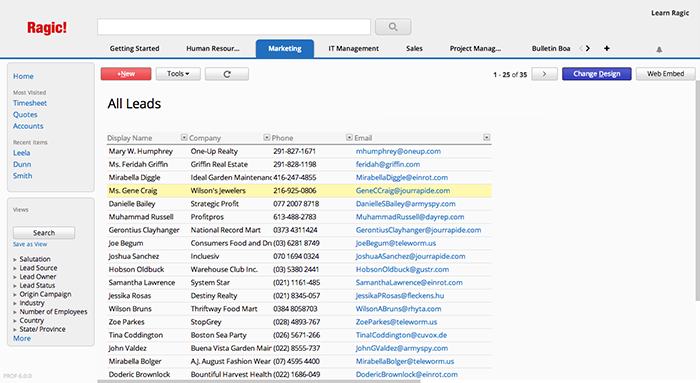Click GeneCCraig@jourrapide.com email
The image size is (700, 383).
[x=403, y=191]
